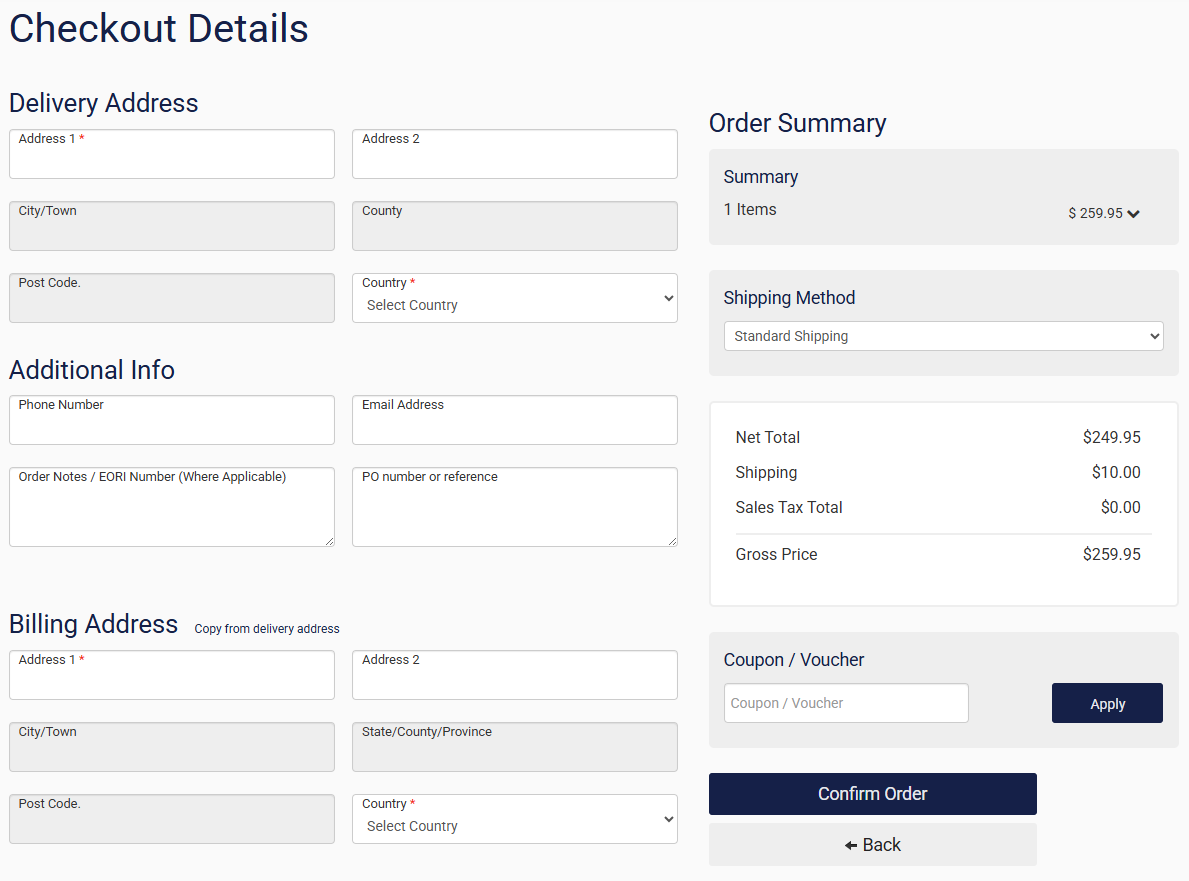Screen dimensions: 1189x881
Task: Expand the order summary items list
Action: [1133, 213]
